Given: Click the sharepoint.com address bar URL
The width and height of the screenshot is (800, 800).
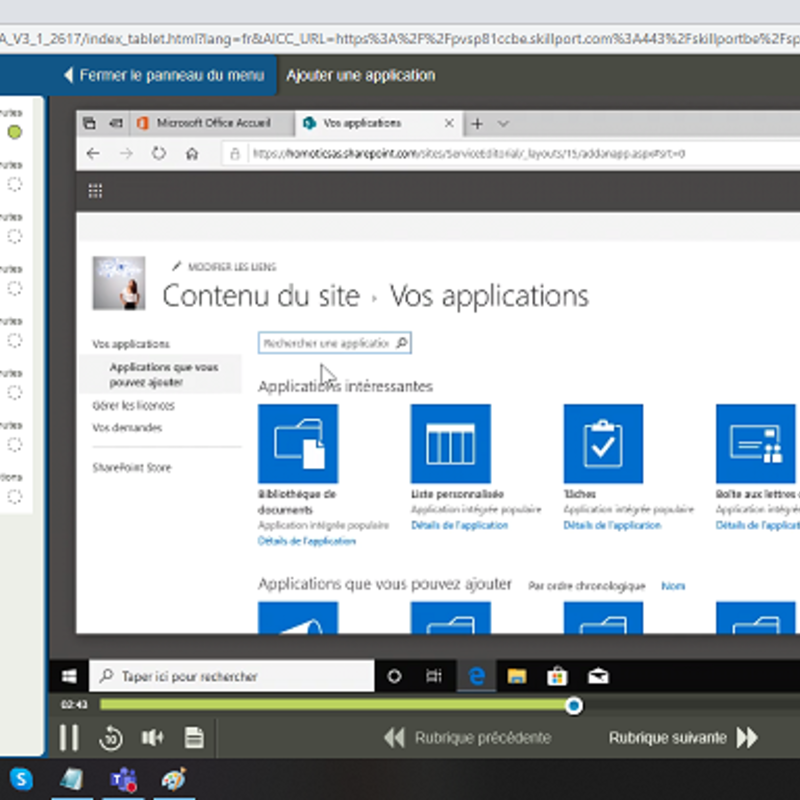Looking at the screenshot, I should point(468,154).
